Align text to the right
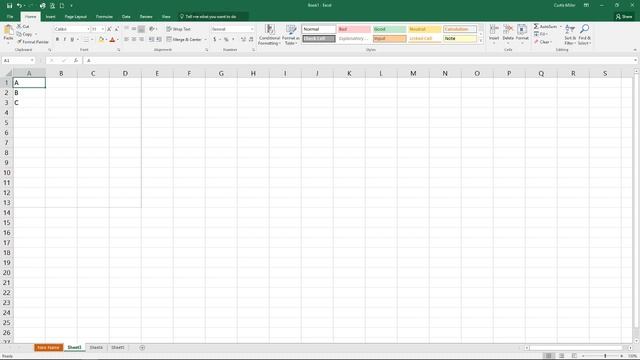This screenshot has height=360, width=640. click(141, 40)
